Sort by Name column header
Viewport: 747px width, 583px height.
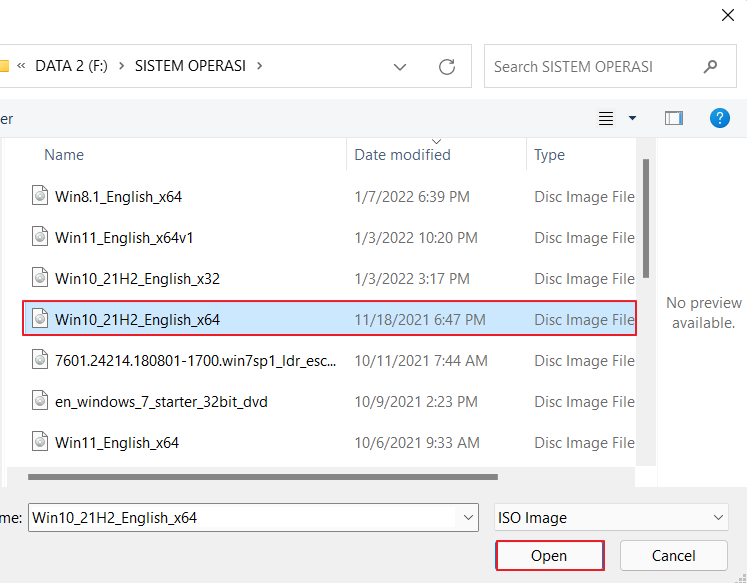click(64, 155)
